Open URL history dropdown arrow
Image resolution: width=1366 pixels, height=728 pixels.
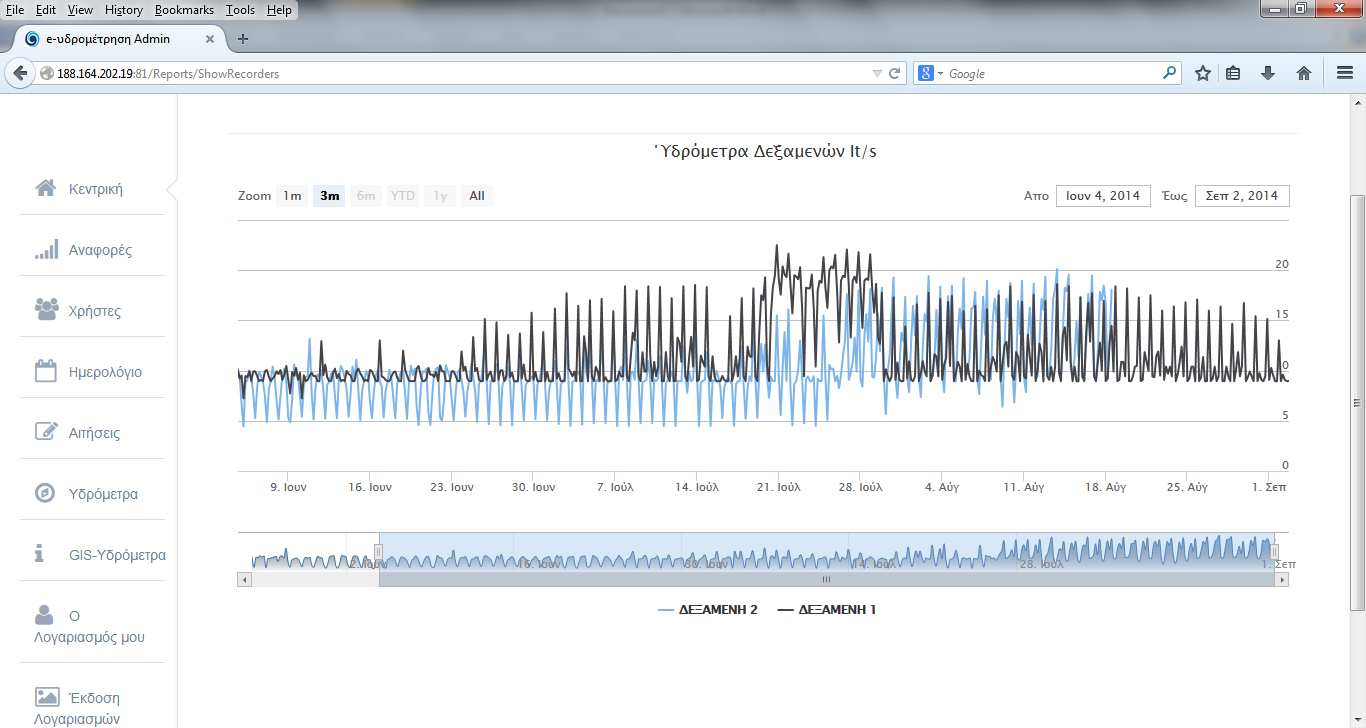[x=877, y=73]
